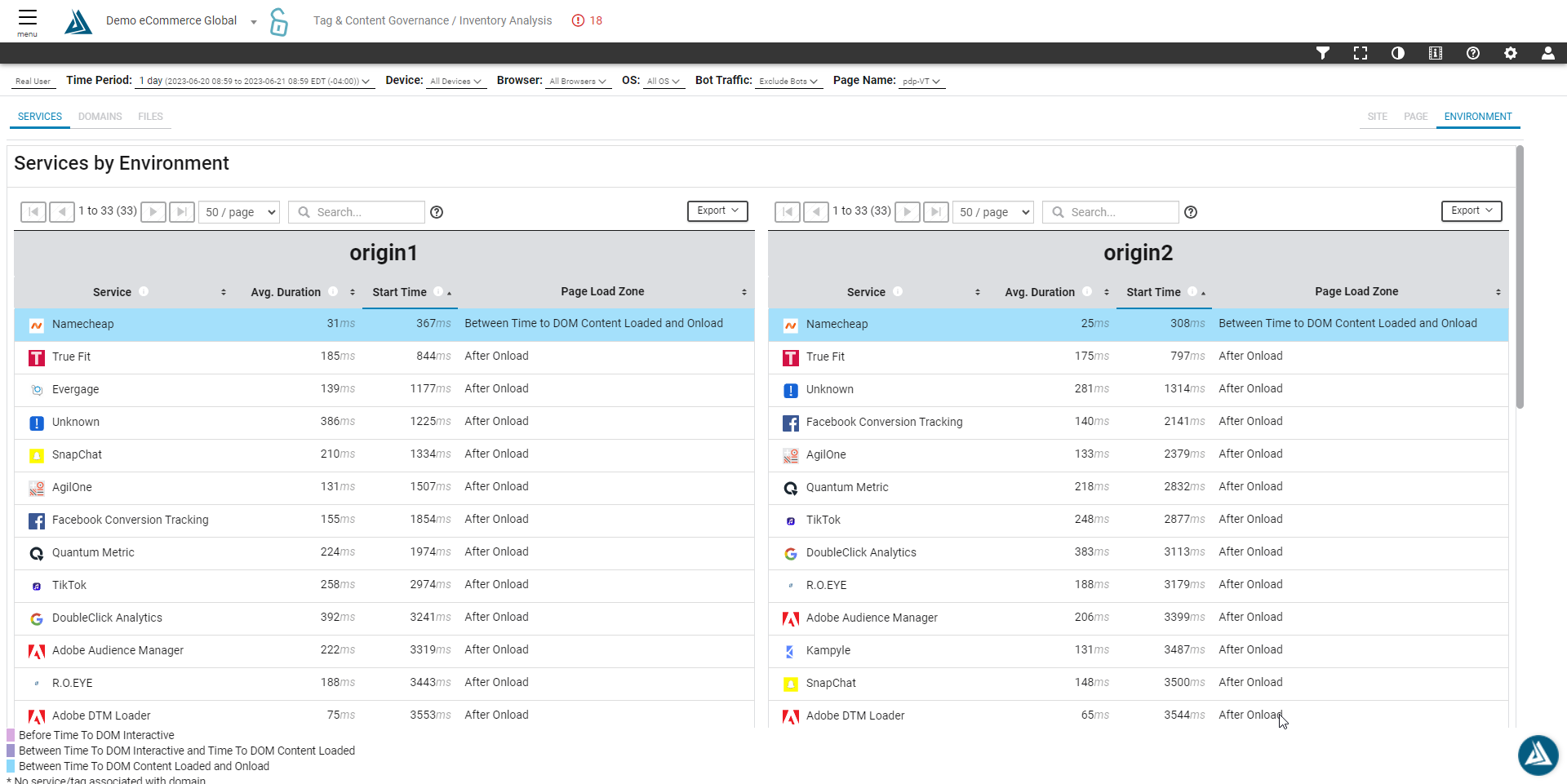This screenshot has height=784, width=1567.
Task: Click search help icon for origin1
Action: 437,212
